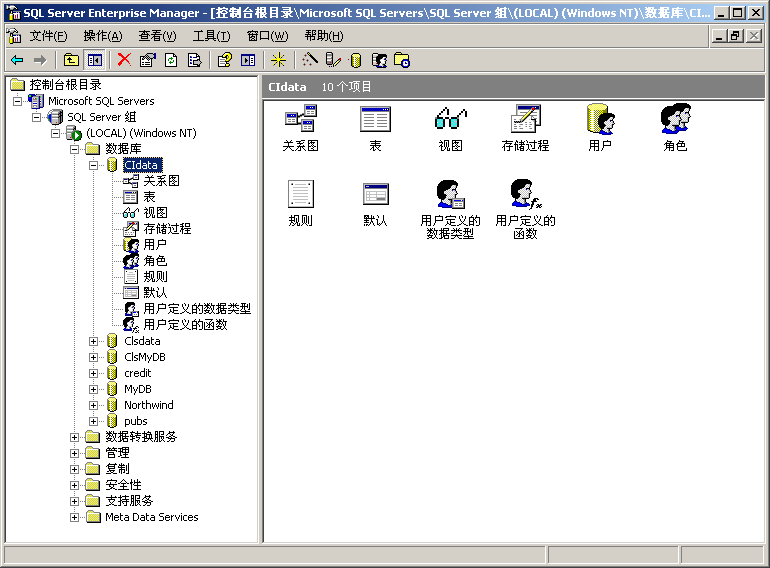Screen dimensions: 770x568
Task: Click the Back arrow toolbar button
Action: point(17,60)
